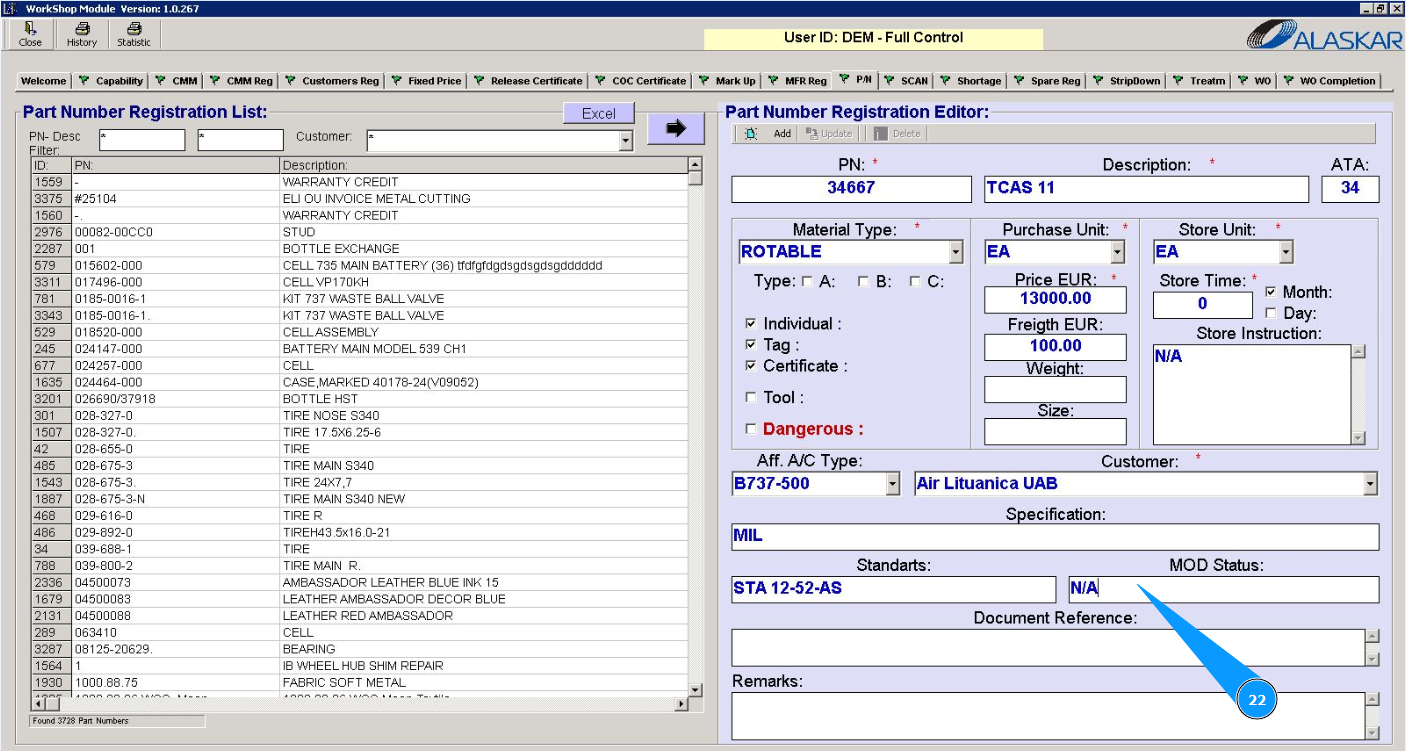Screen dimensions: 1406x751
Task: Enable the Dangerous checkbox
Action: [751, 430]
